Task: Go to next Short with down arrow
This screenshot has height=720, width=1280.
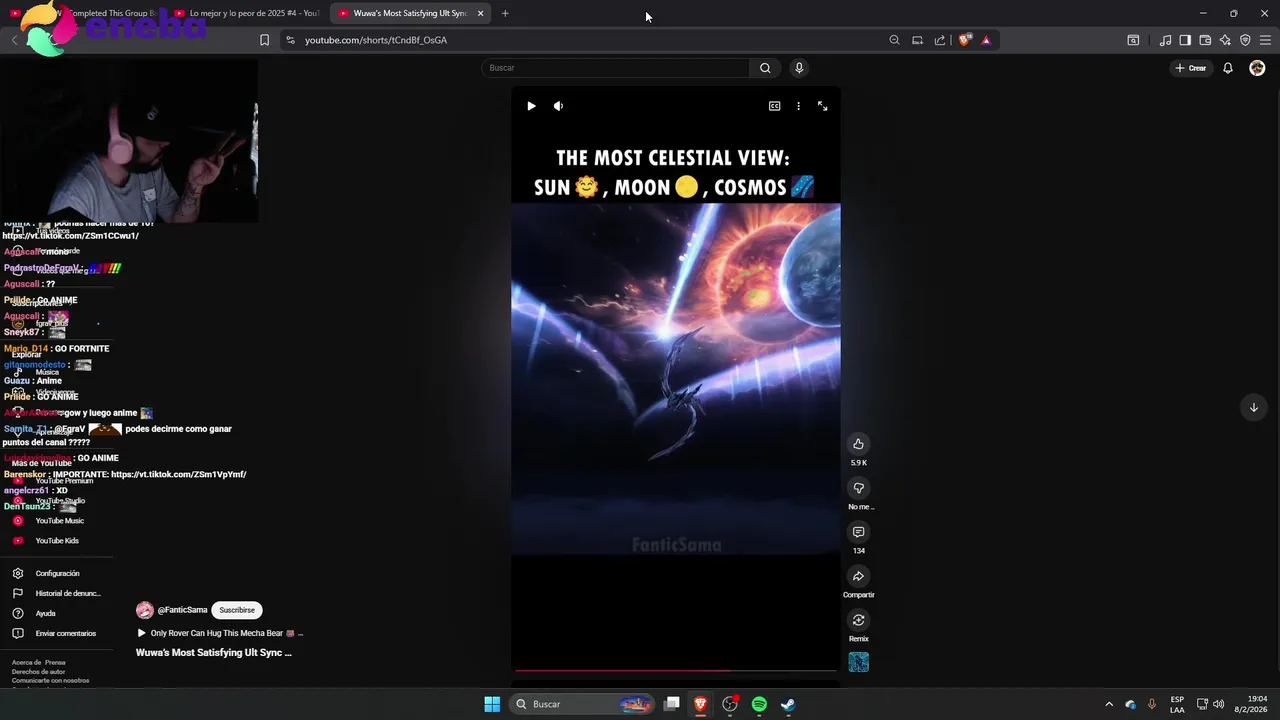Action: 1253,407
